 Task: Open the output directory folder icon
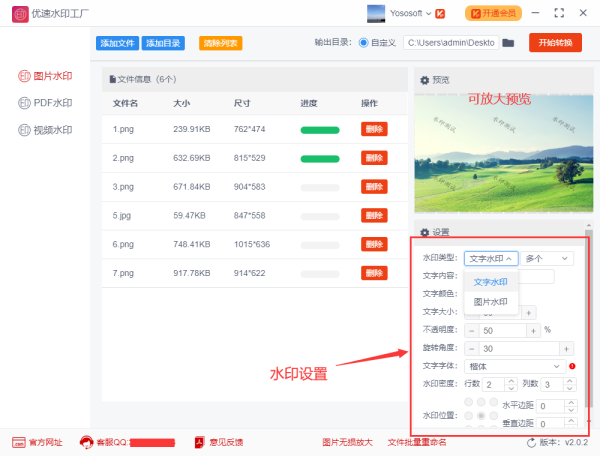point(508,43)
